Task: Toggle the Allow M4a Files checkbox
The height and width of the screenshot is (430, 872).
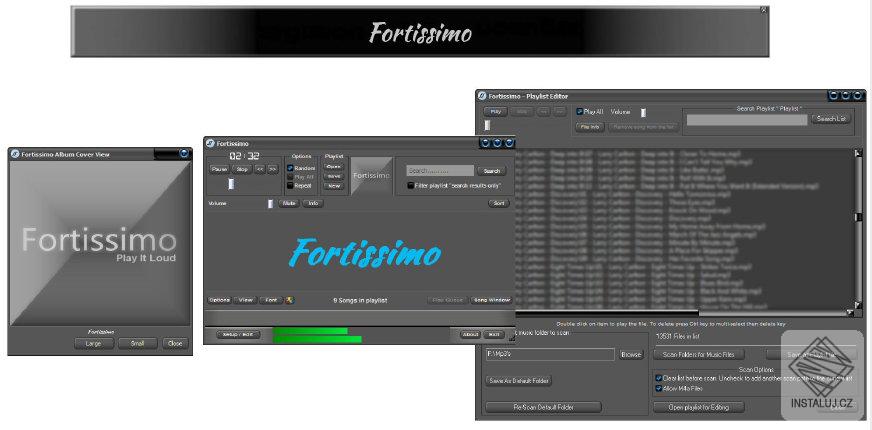Action: (658, 388)
